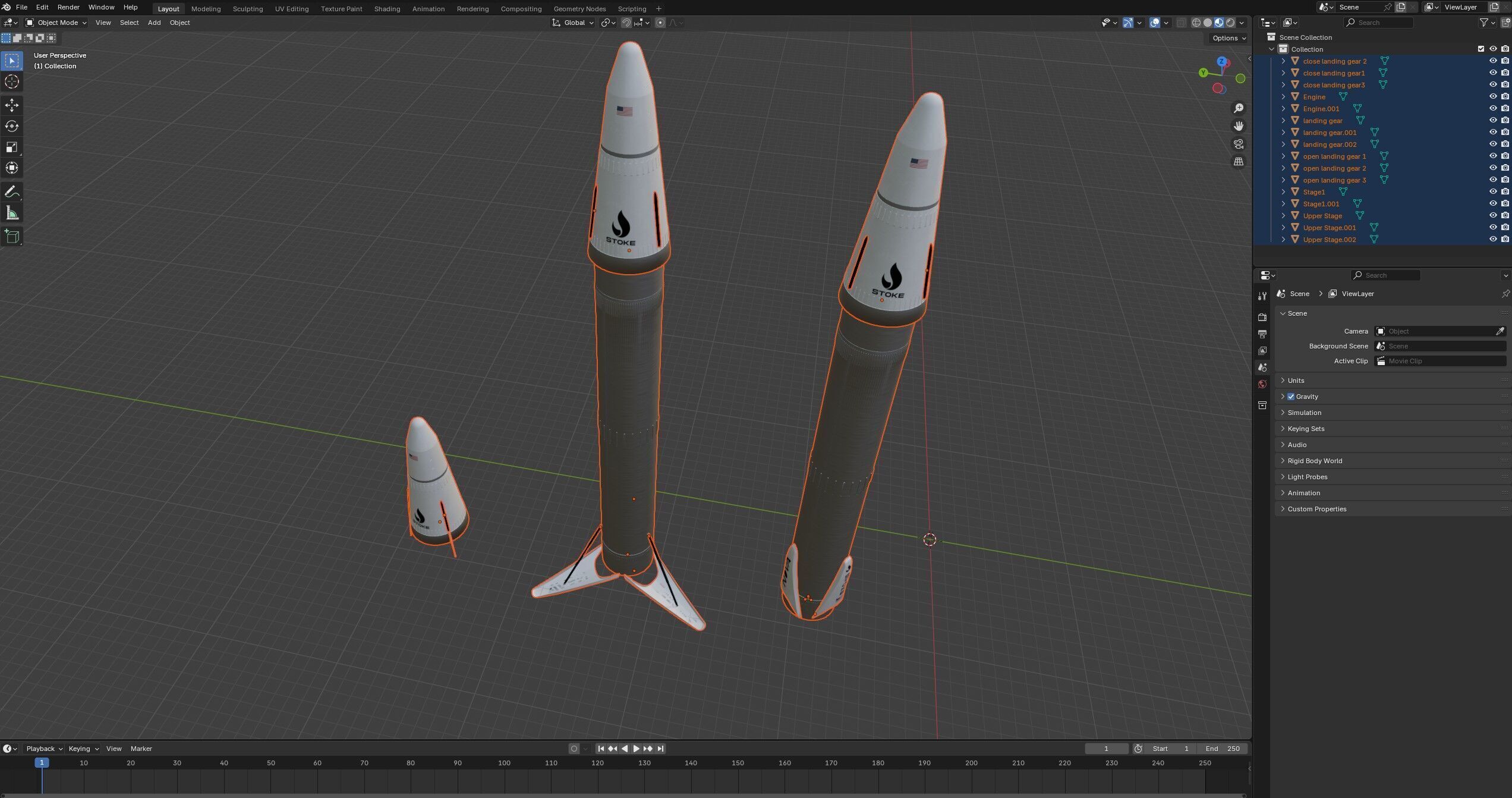
Task: Jump to the timeline start frame
Action: pos(600,749)
